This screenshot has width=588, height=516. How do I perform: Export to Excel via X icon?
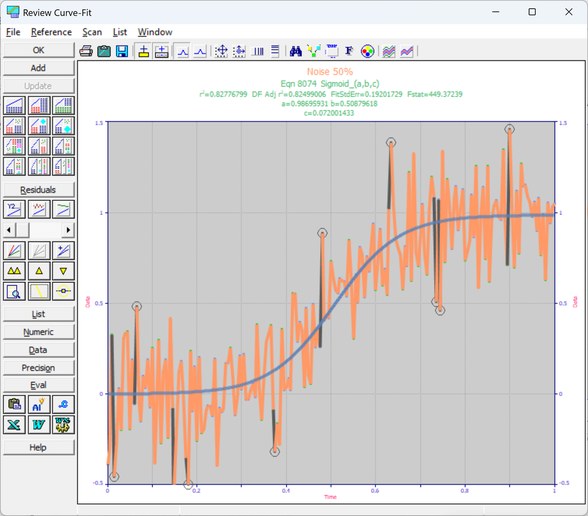tap(15, 425)
